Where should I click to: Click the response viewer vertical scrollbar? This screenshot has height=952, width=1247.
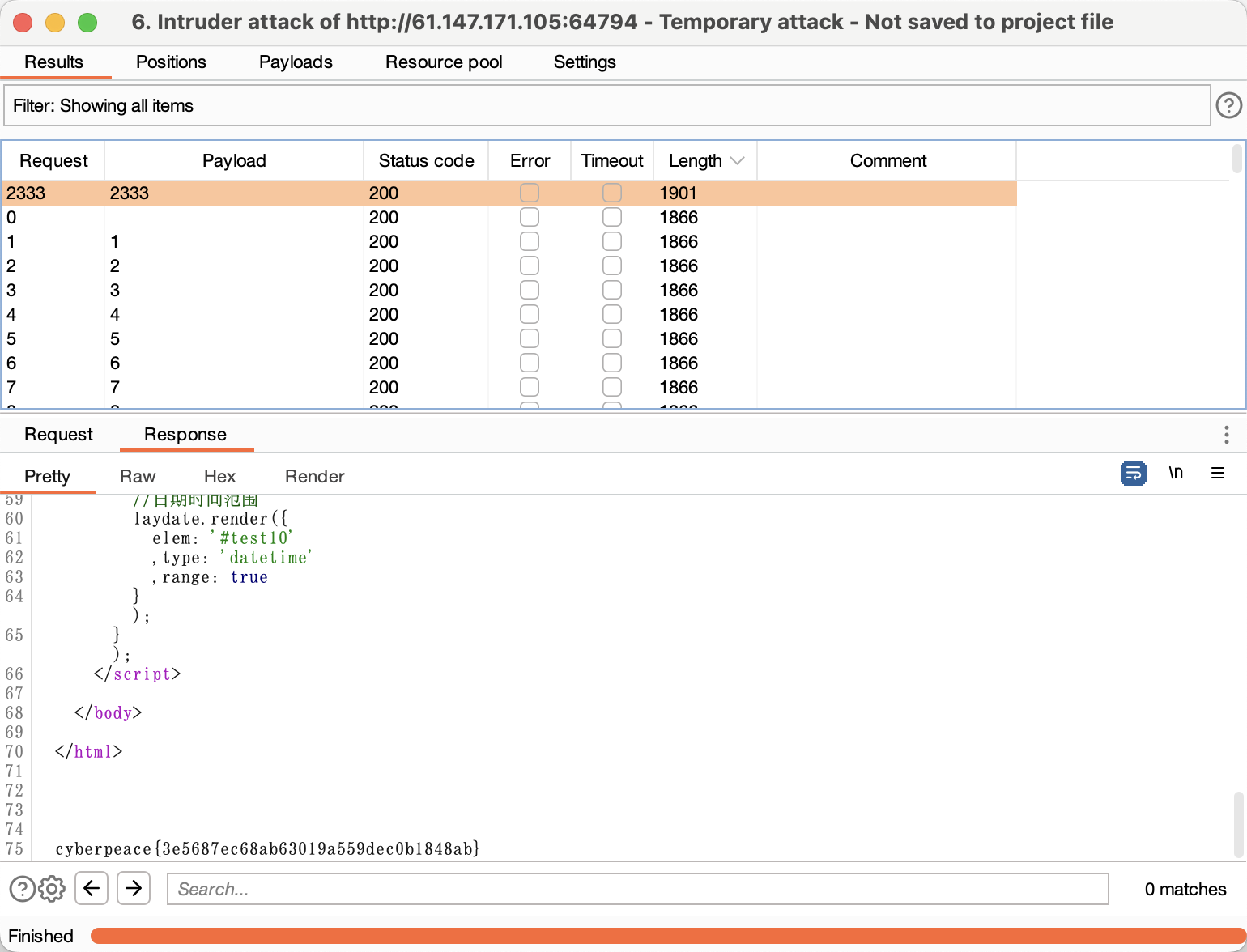coord(1239,824)
